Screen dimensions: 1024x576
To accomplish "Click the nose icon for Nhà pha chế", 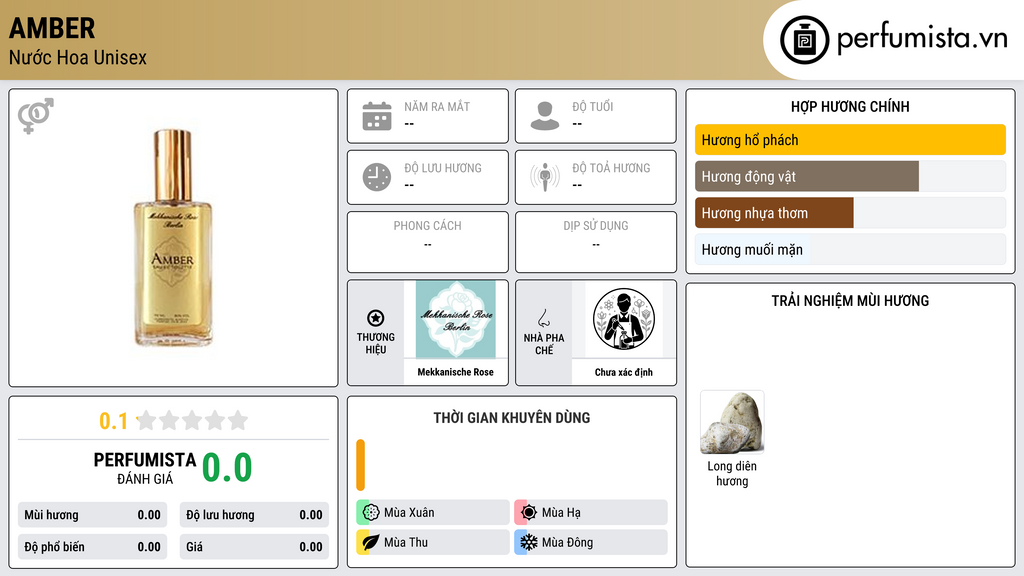I will coord(543,318).
